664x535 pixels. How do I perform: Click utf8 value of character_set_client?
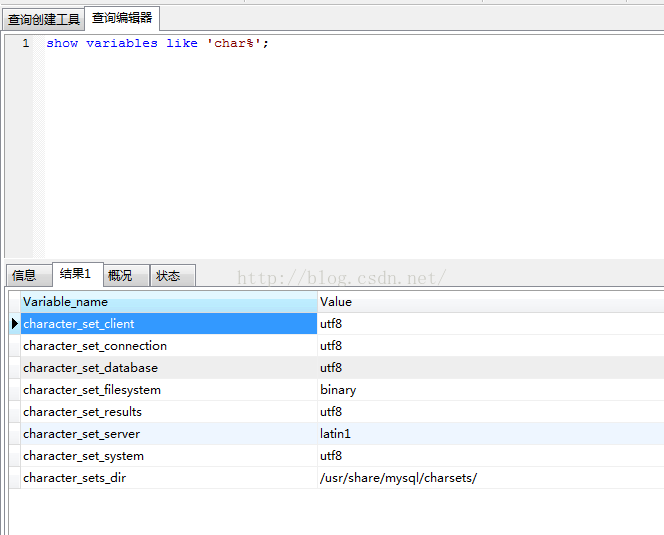pos(490,324)
